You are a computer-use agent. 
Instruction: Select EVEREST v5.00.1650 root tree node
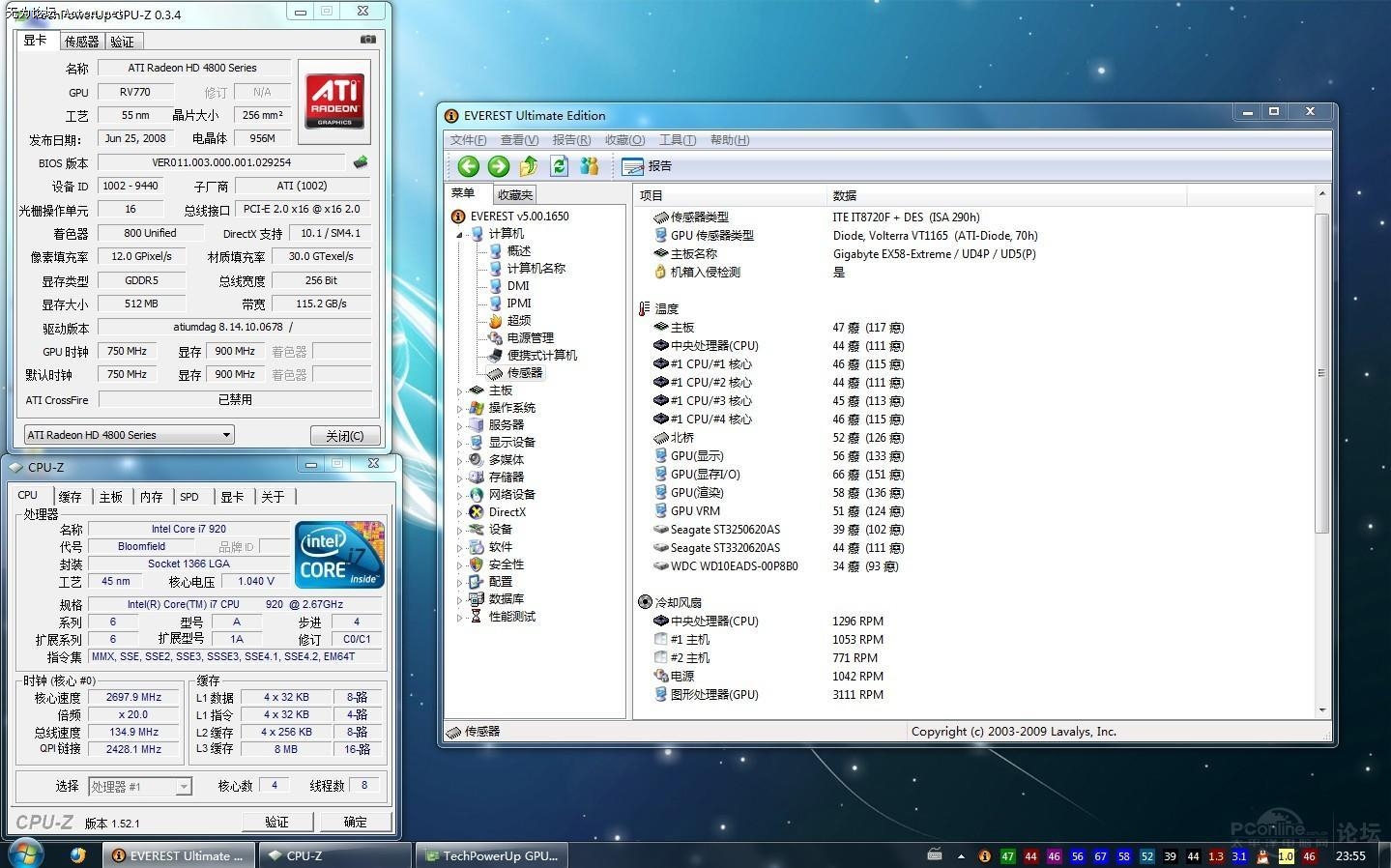tap(510, 217)
